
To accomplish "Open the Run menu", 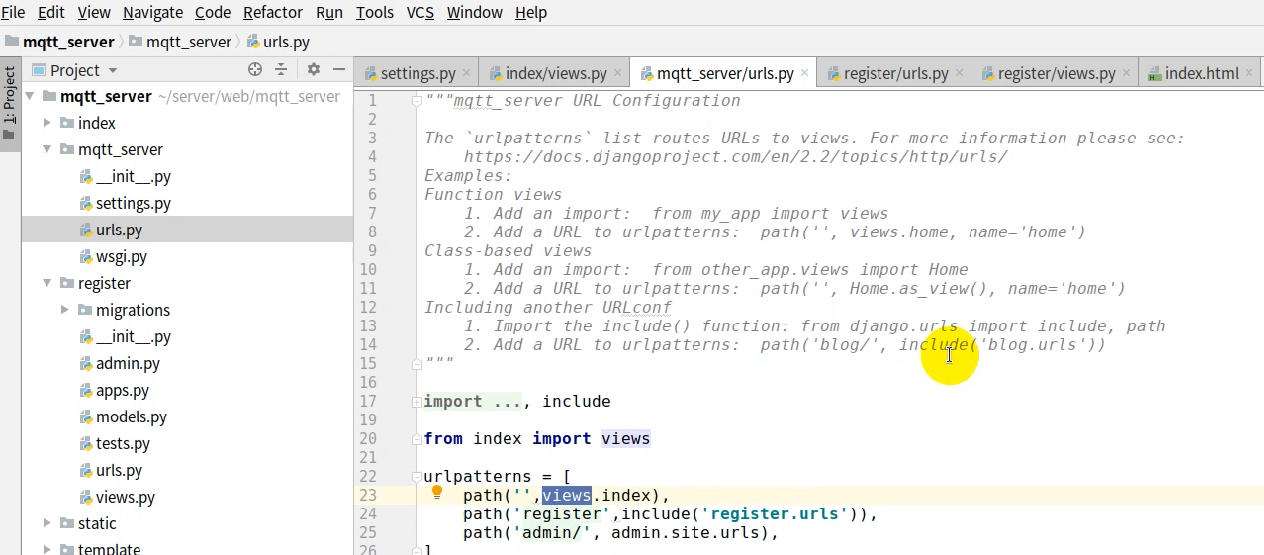I will pos(329,12).
